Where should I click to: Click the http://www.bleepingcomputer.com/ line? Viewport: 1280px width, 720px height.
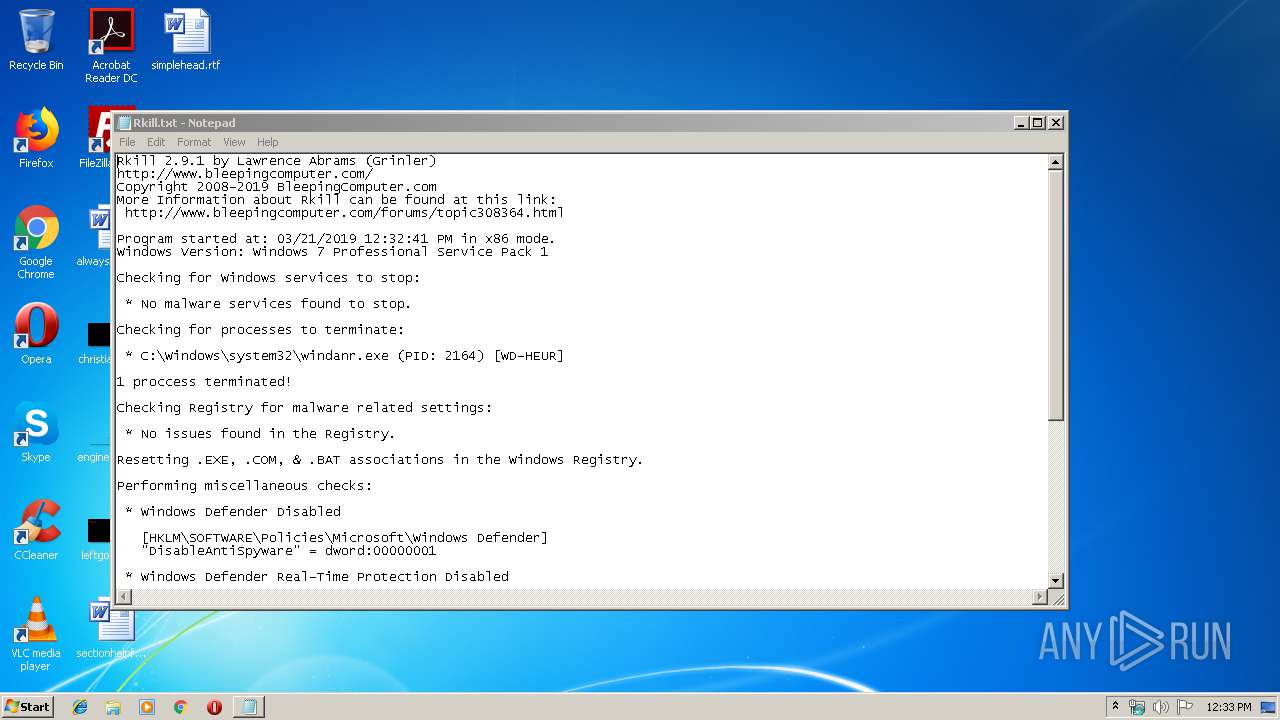(244, 174)
